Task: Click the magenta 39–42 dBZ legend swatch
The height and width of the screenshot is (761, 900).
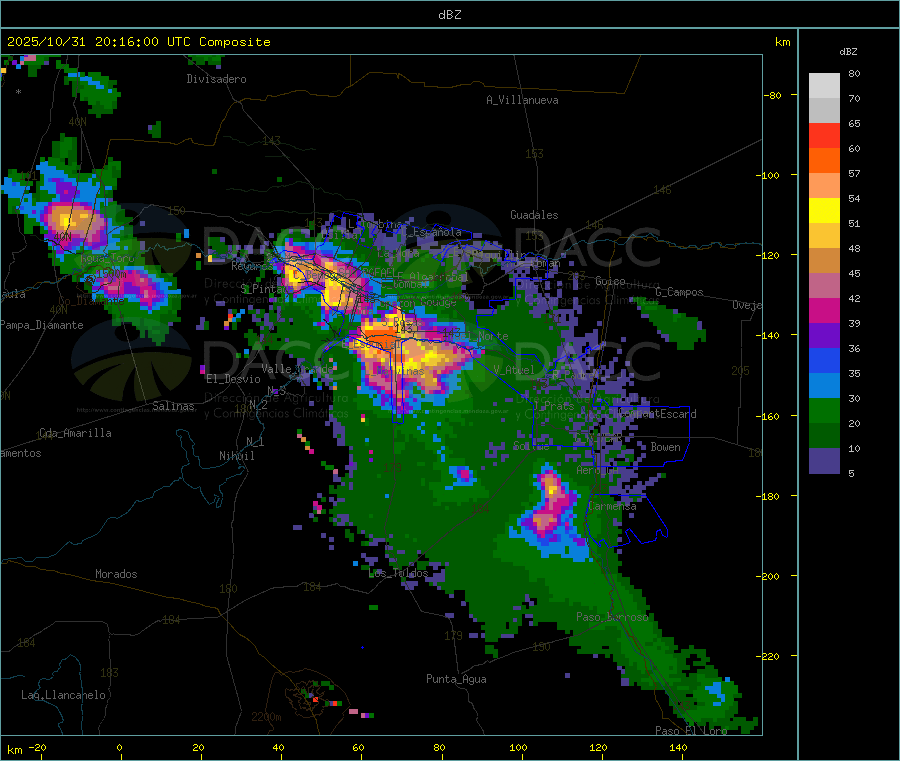Action: 824,310
